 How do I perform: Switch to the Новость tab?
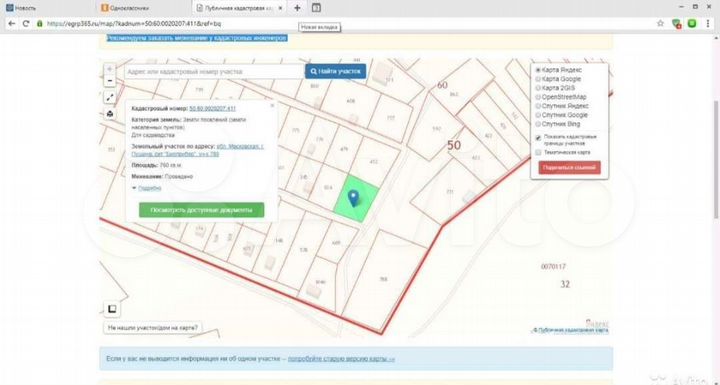point(49,8)
